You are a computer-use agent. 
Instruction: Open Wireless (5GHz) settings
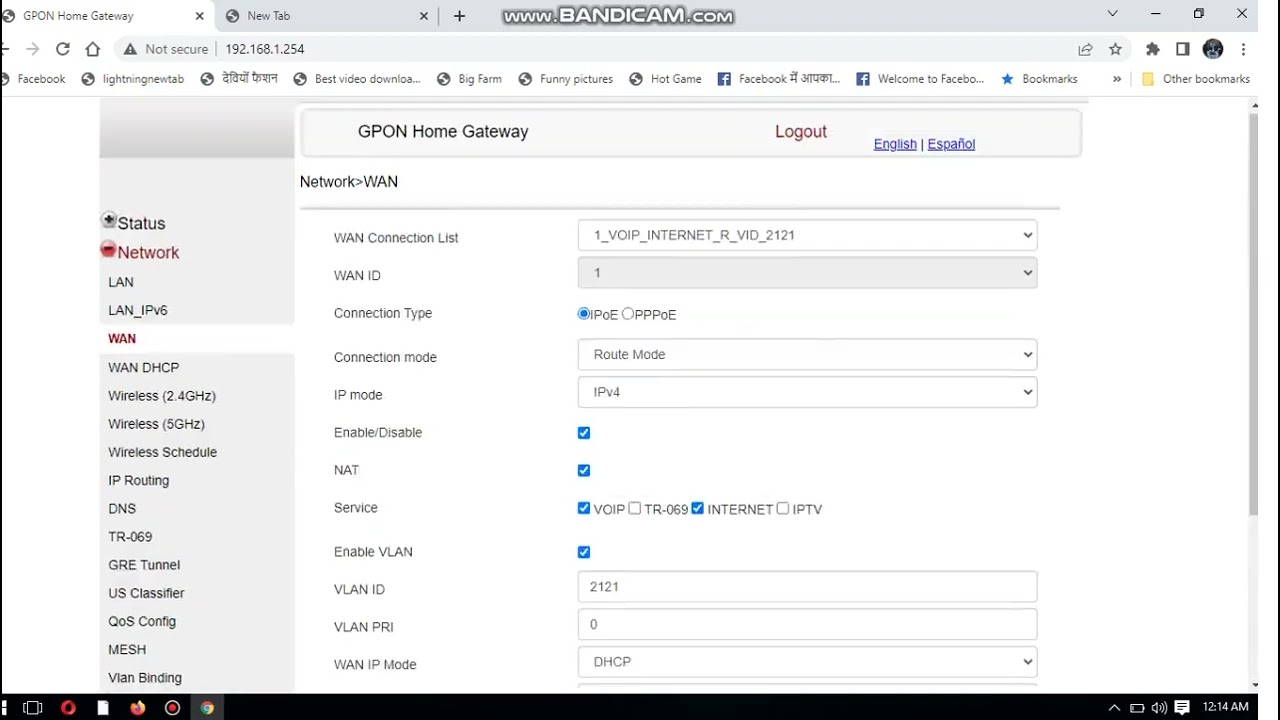(156, 424)
